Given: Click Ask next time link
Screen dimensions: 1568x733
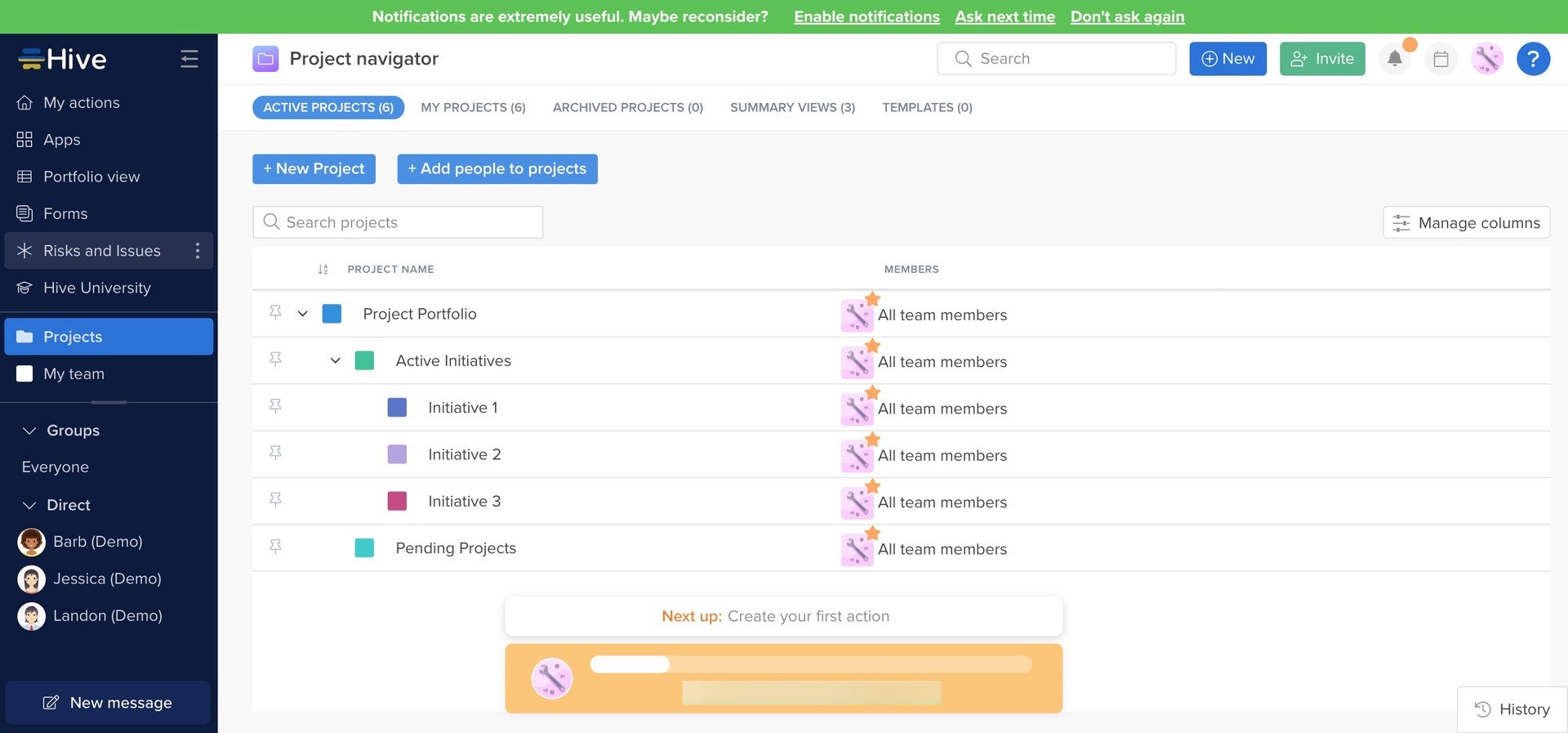Looking at the screenshot, I should [x=1005, y=16].
